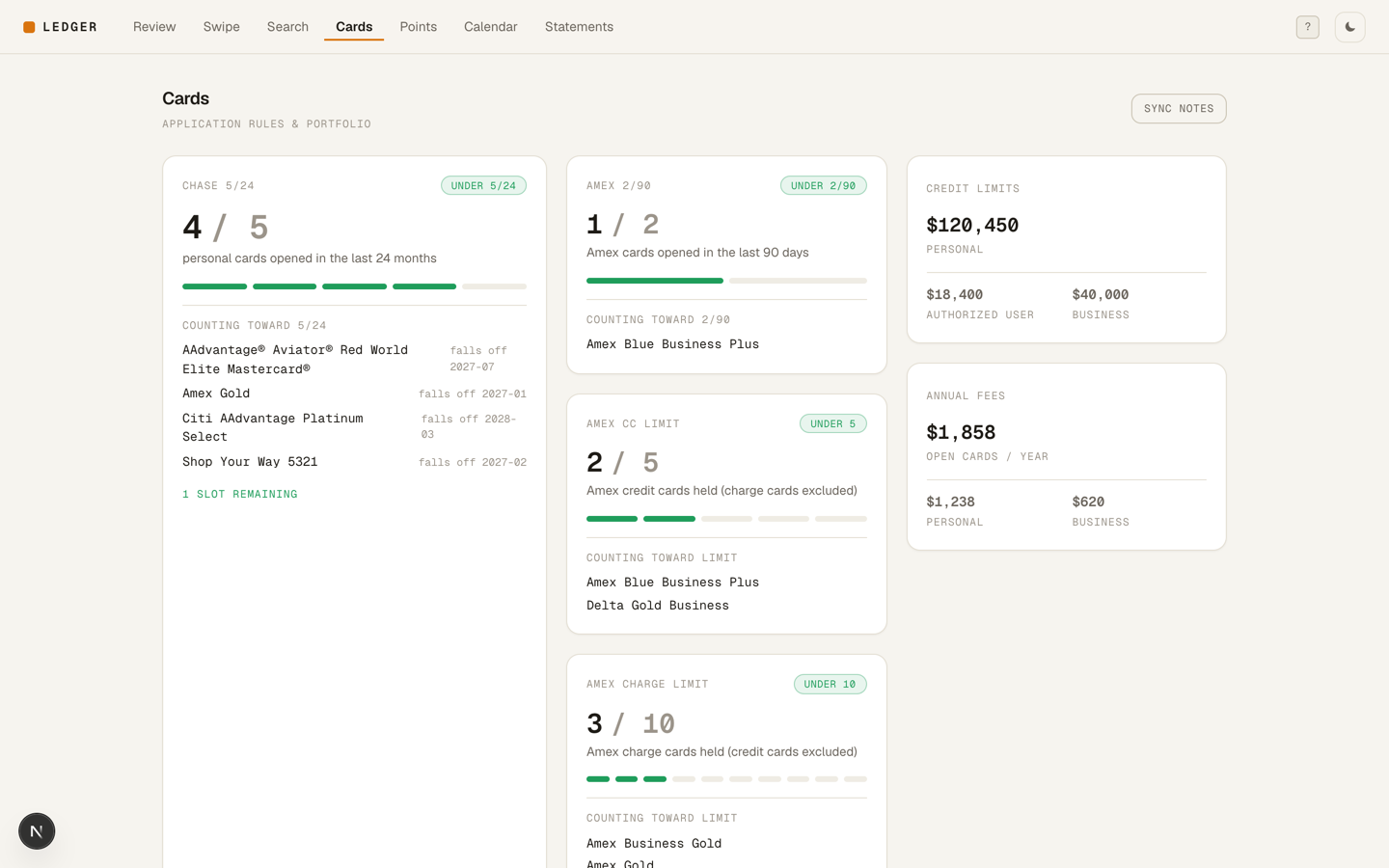This screenshot has height=868, width=1389.
Task: Click 'Amex cards opened in the last 90 days'
Action: 697,253
